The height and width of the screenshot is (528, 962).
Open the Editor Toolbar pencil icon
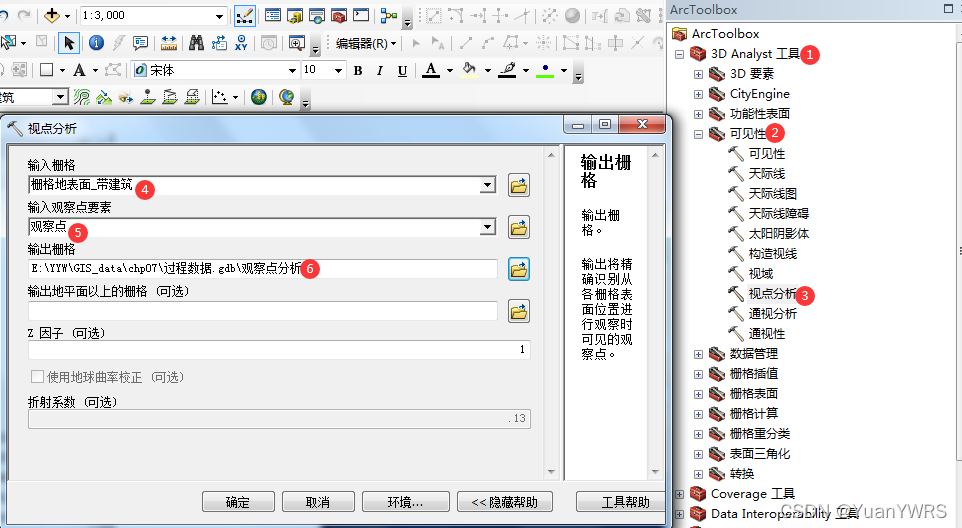point(245,15)
